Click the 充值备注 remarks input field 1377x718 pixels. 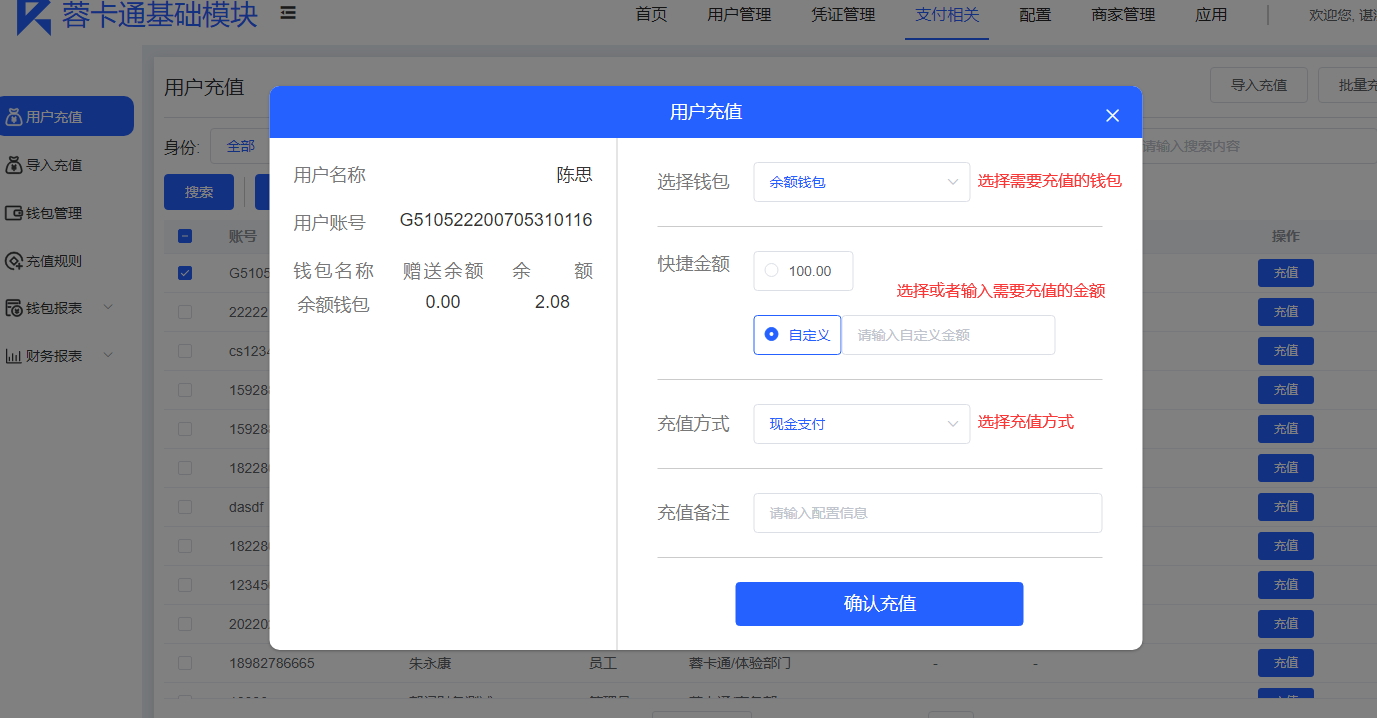[927, 513]
